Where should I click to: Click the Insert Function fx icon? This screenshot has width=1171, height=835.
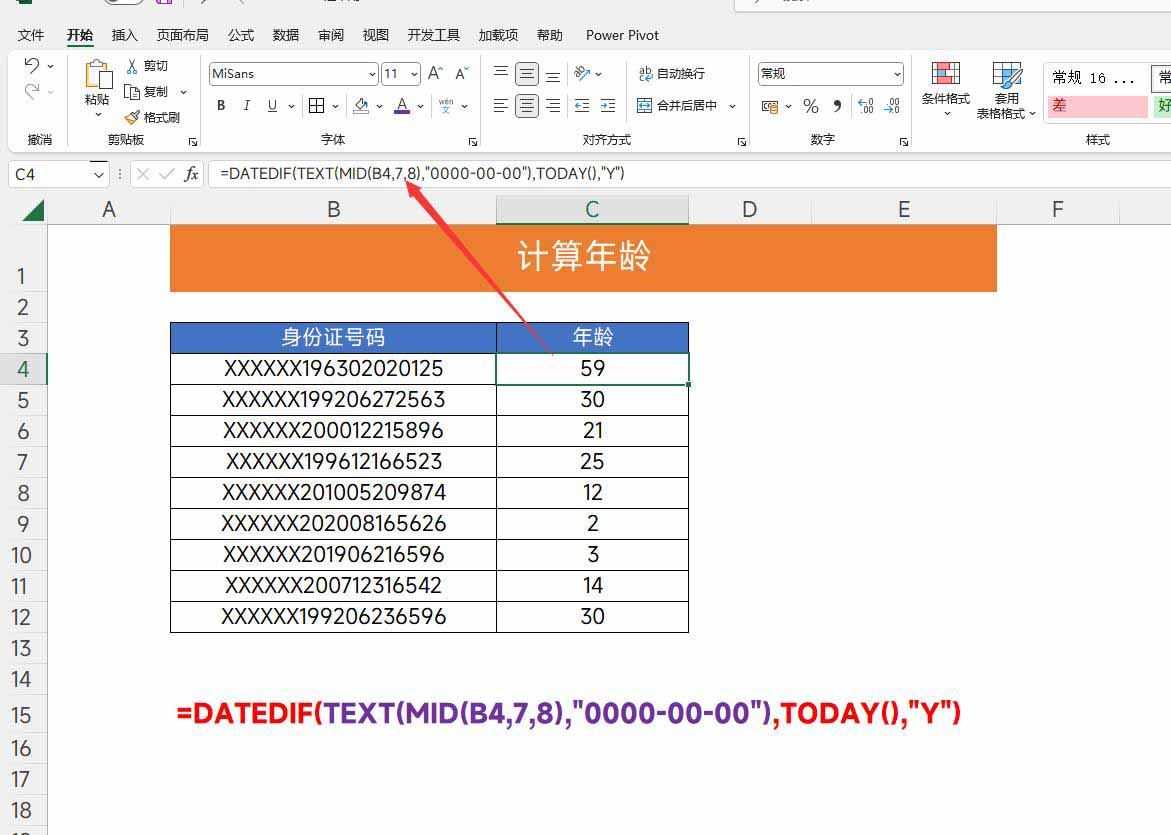point(191,173)
